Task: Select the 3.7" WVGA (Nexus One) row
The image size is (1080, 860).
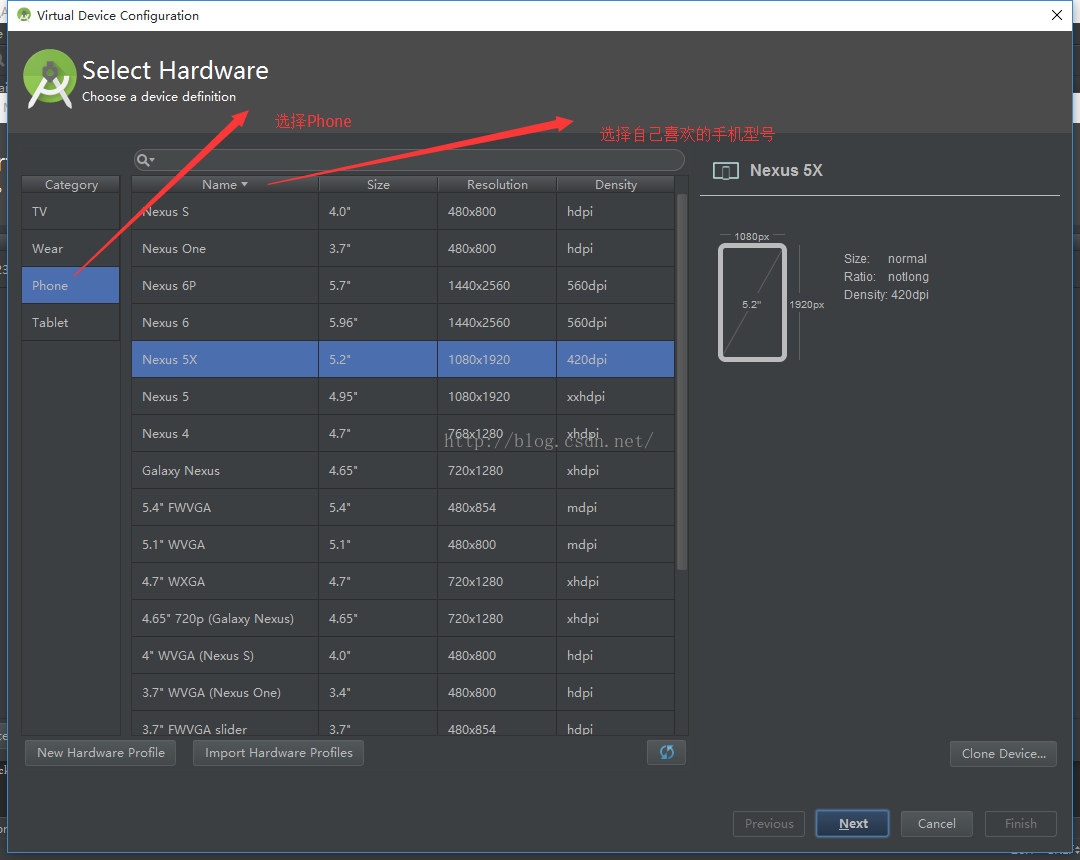Action: click(403, 693)
